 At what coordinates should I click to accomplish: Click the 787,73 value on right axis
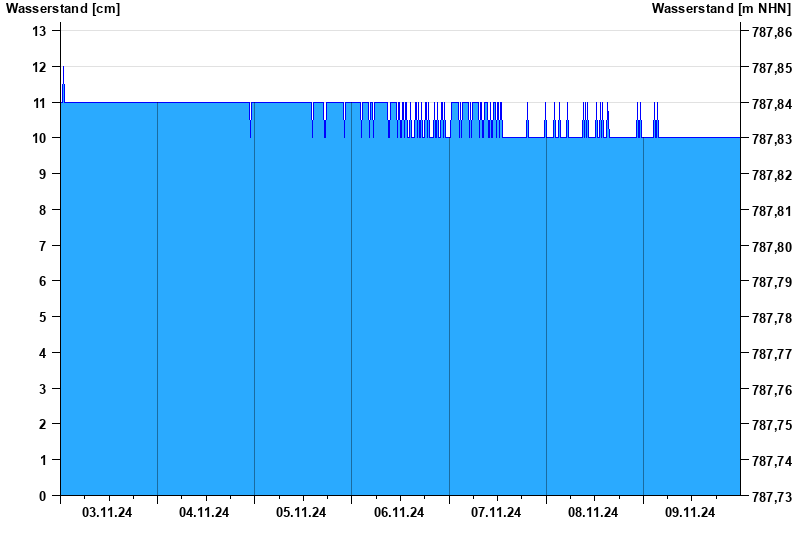771,497
